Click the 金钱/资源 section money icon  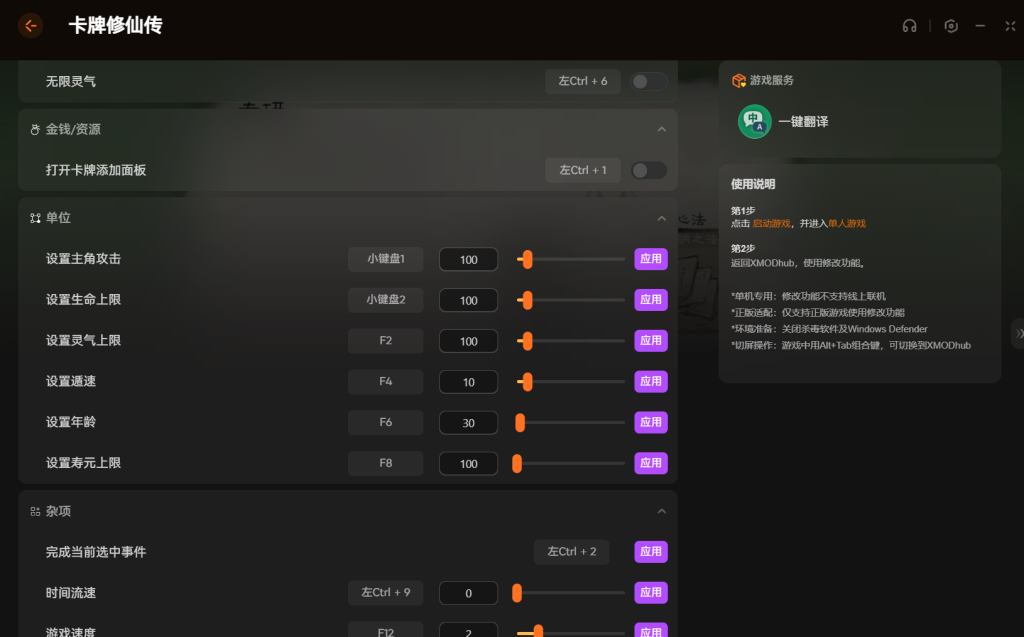coord(35,130)
